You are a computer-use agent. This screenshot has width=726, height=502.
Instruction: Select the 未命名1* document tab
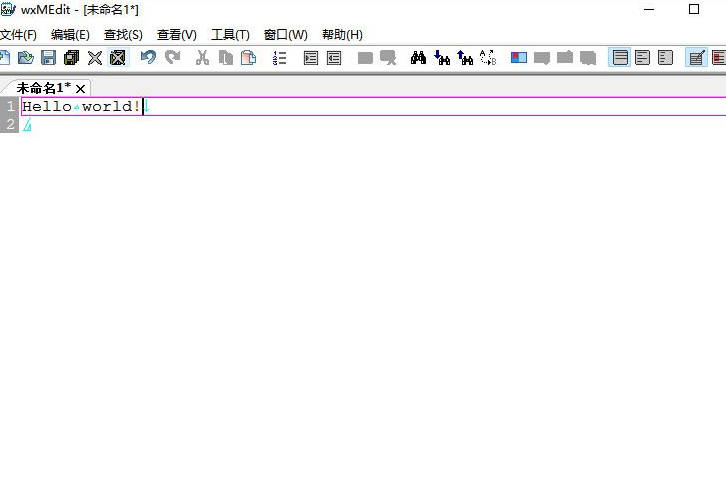click(x=44, y=88)
